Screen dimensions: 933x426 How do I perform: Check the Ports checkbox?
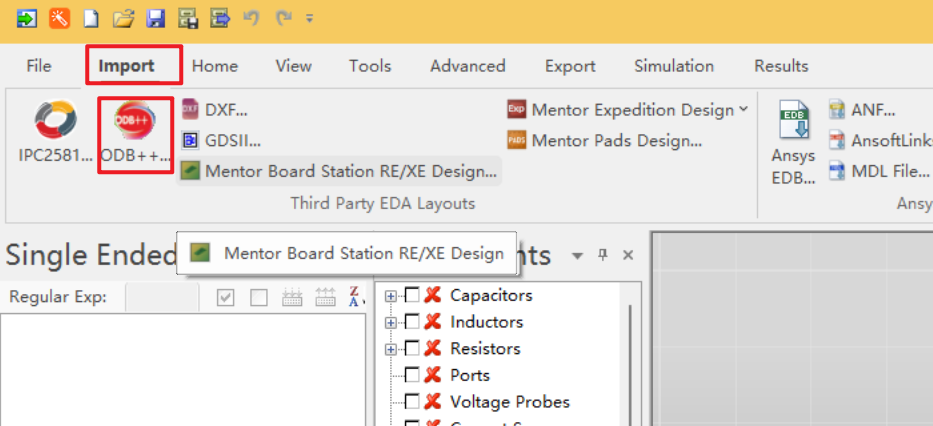click(x=412, y=375)
